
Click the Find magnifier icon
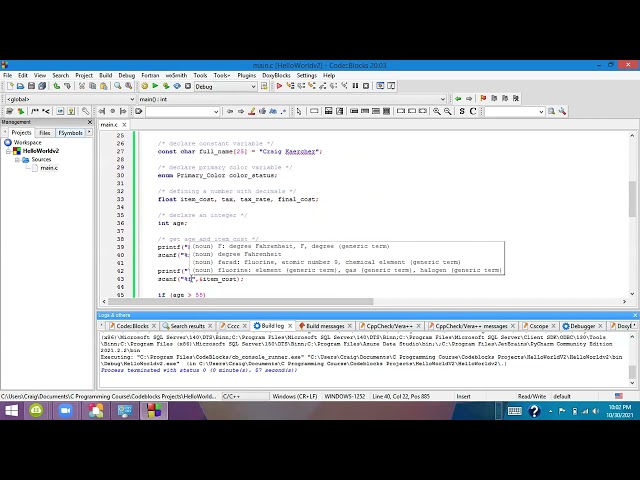[118, 86]
